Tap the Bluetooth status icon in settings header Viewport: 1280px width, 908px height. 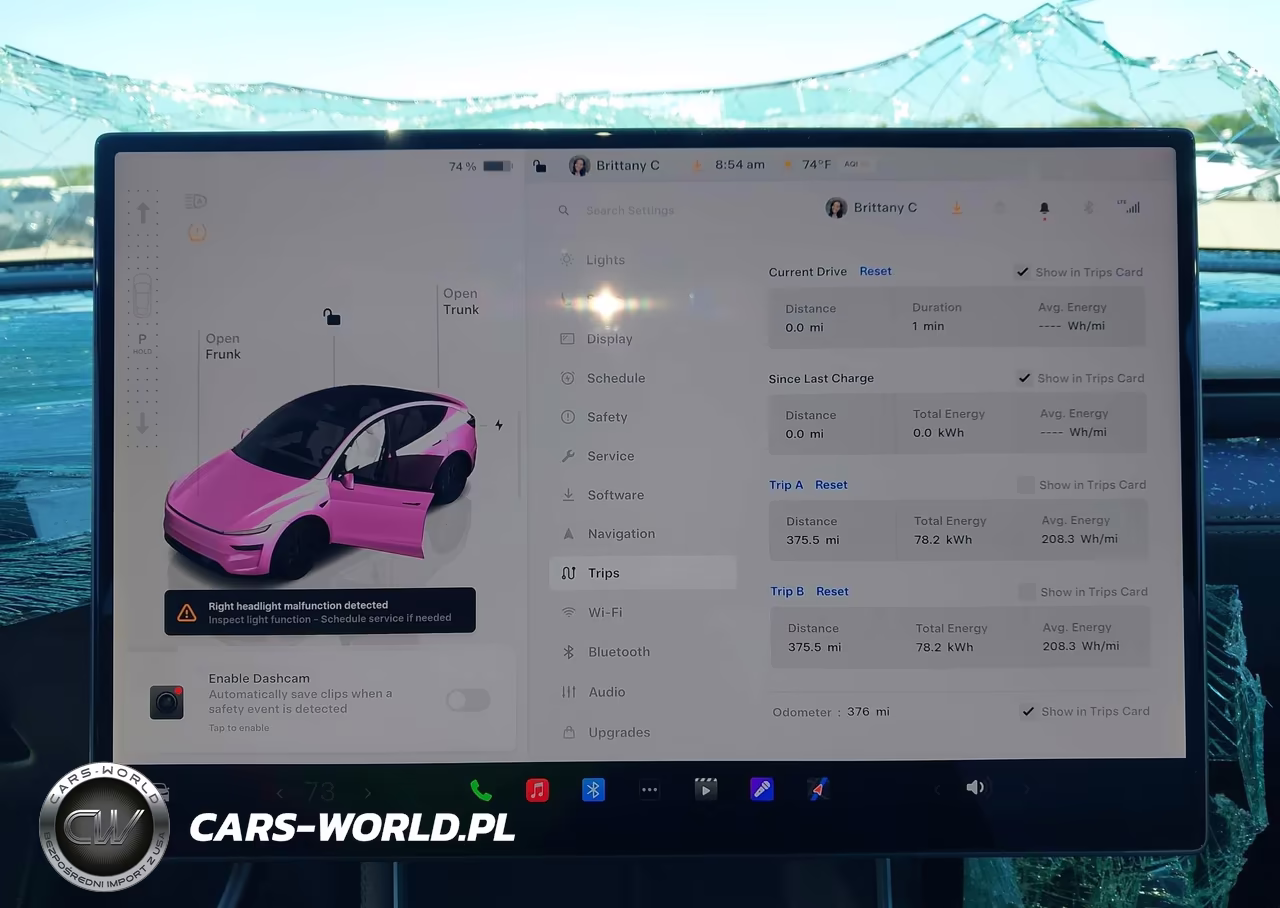tap(1089, 208)
